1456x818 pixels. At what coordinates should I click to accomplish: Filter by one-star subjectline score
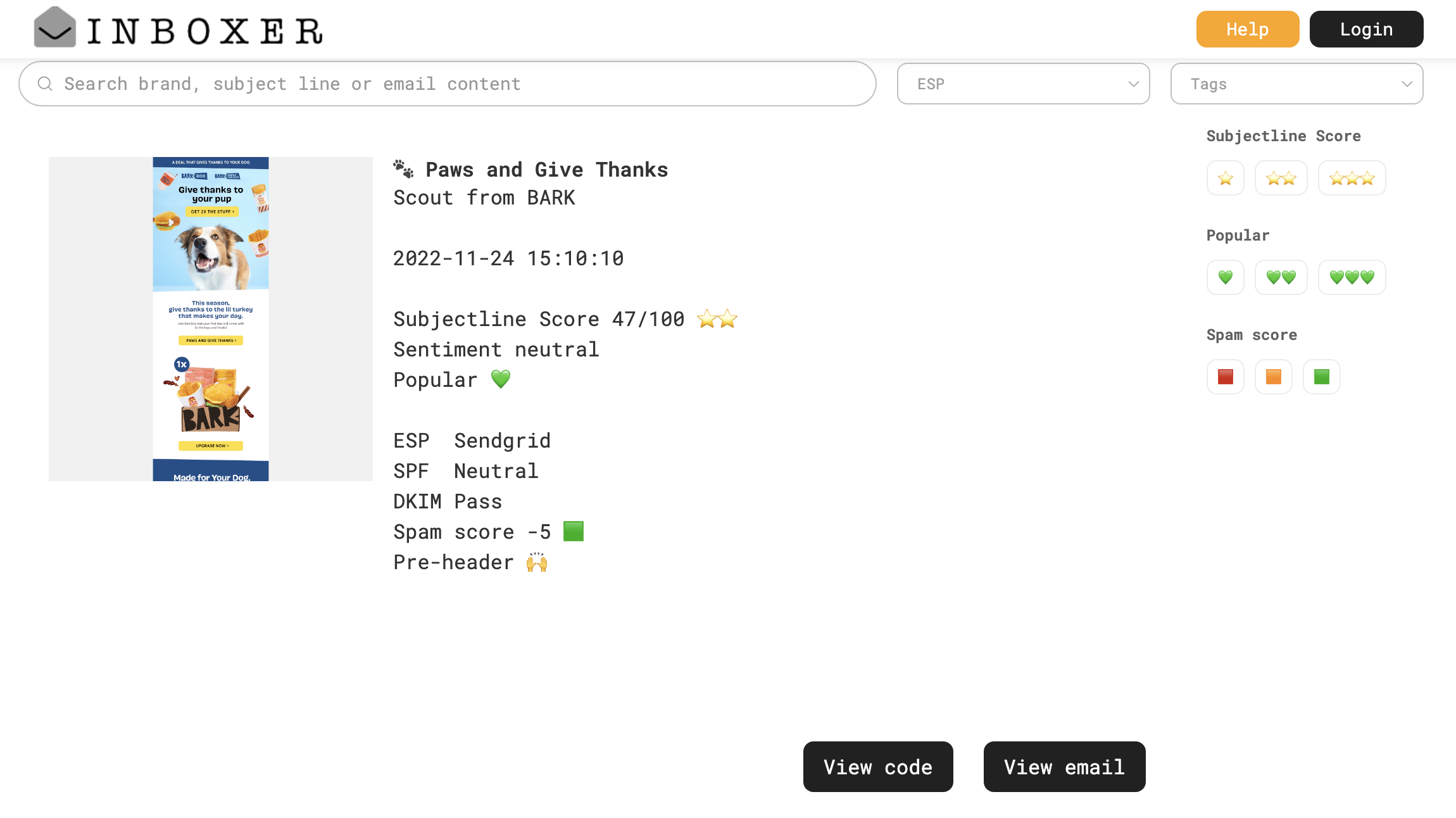[1225, 179]
